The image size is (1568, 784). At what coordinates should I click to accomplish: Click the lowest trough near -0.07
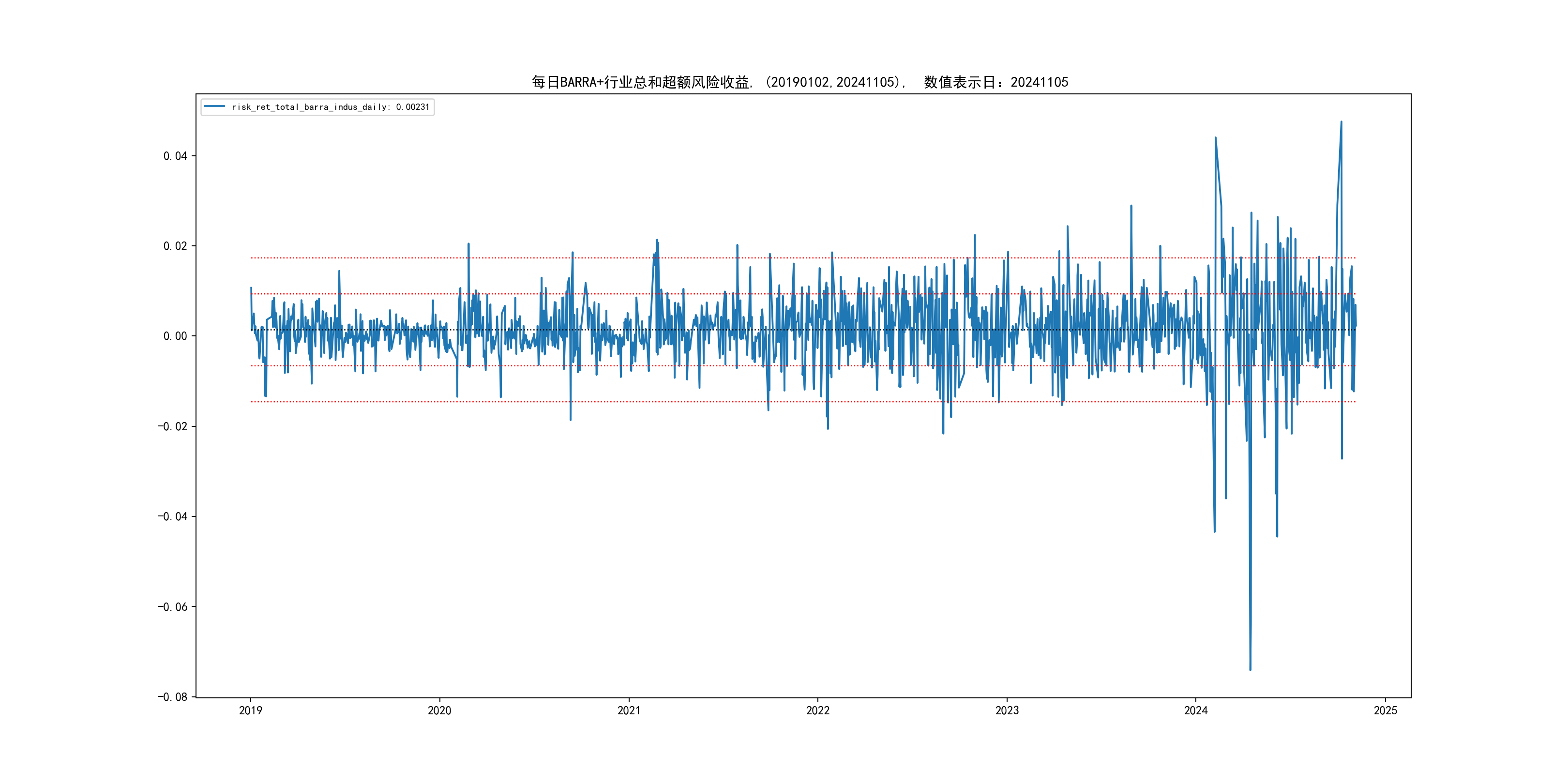pos(1250,669)
